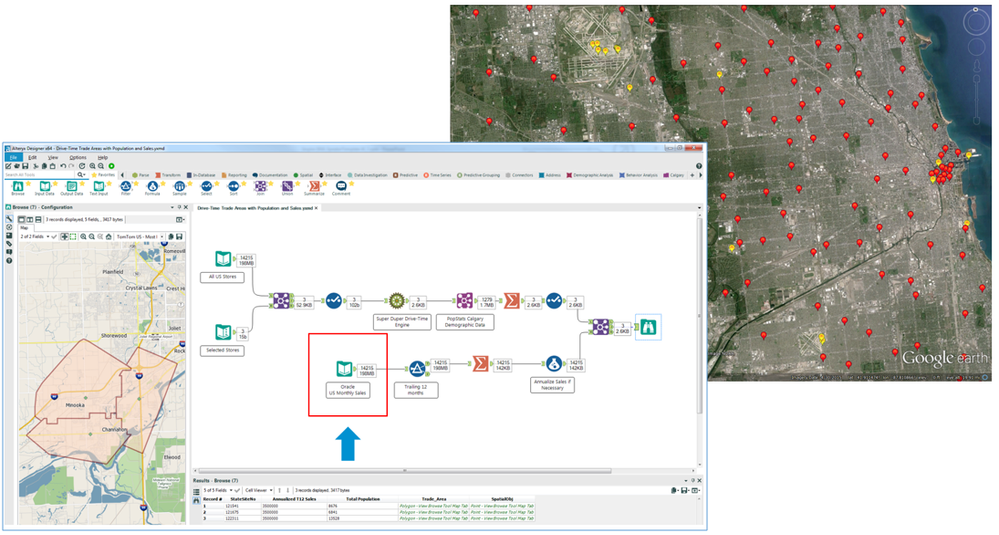Select the Browse tool in Favorites palette

(18, 186)
